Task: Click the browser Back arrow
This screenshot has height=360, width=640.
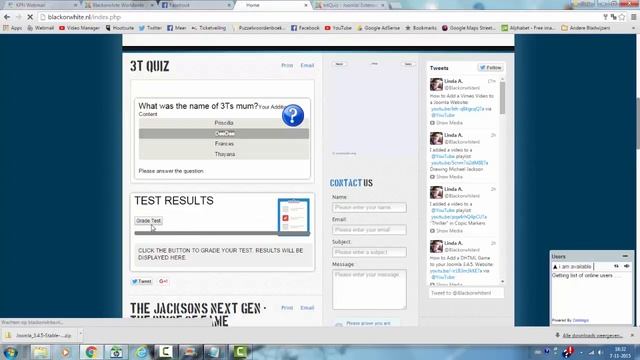Action: (x=7, y=17)
